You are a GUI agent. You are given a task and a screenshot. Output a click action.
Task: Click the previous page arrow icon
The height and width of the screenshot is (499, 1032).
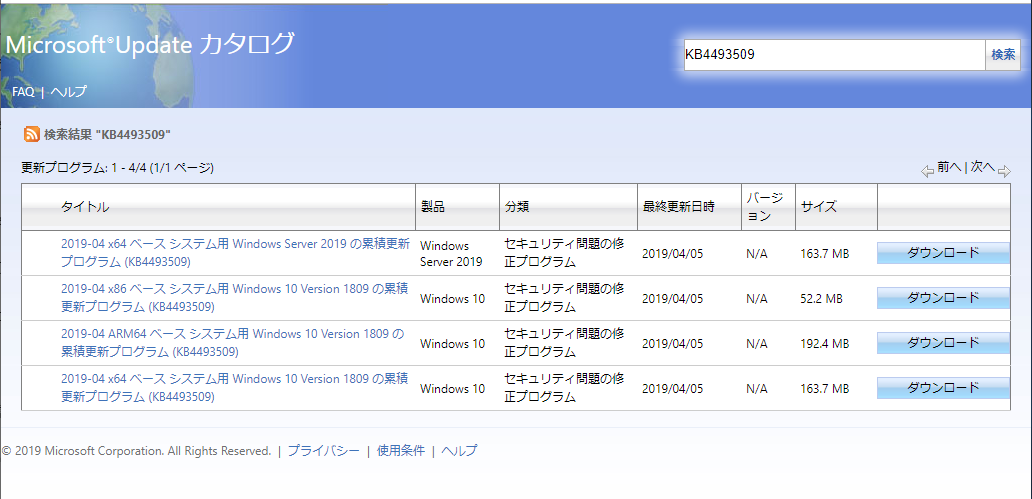[927, 172]
